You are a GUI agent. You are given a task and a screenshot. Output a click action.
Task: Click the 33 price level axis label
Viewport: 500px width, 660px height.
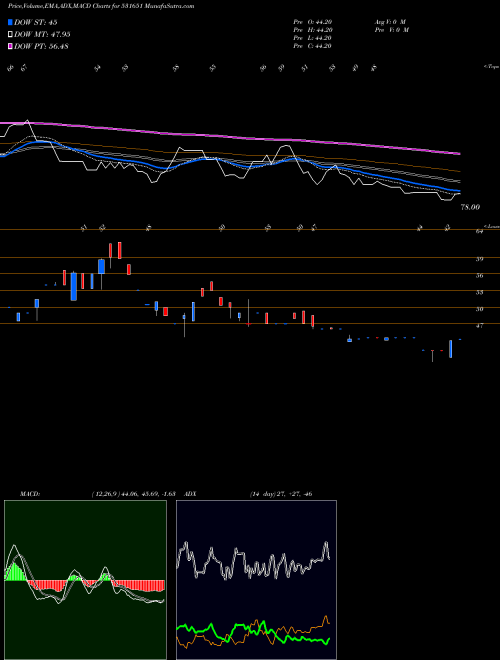[479, 292]
